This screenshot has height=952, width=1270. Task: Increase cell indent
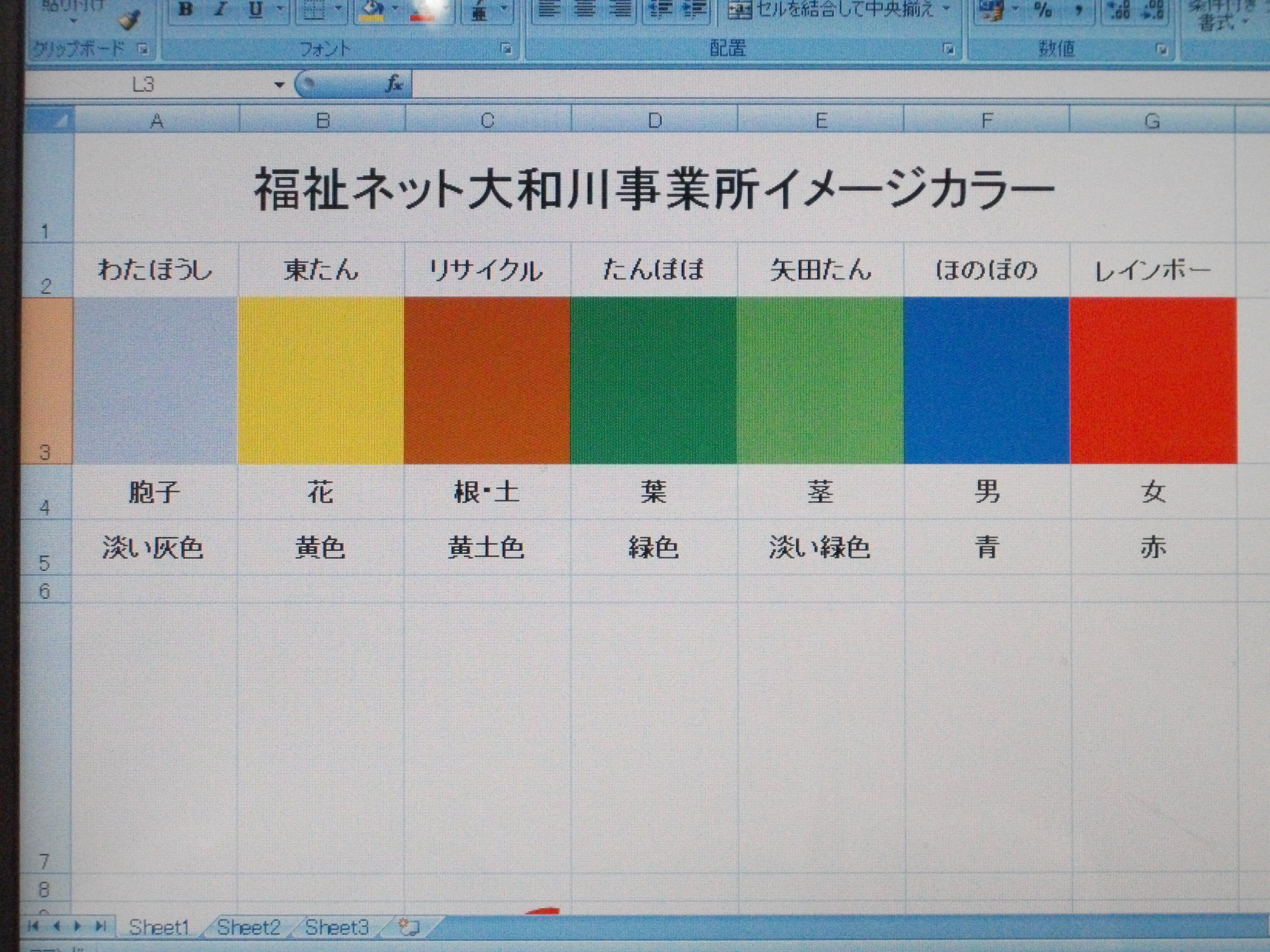pos(694,10)
